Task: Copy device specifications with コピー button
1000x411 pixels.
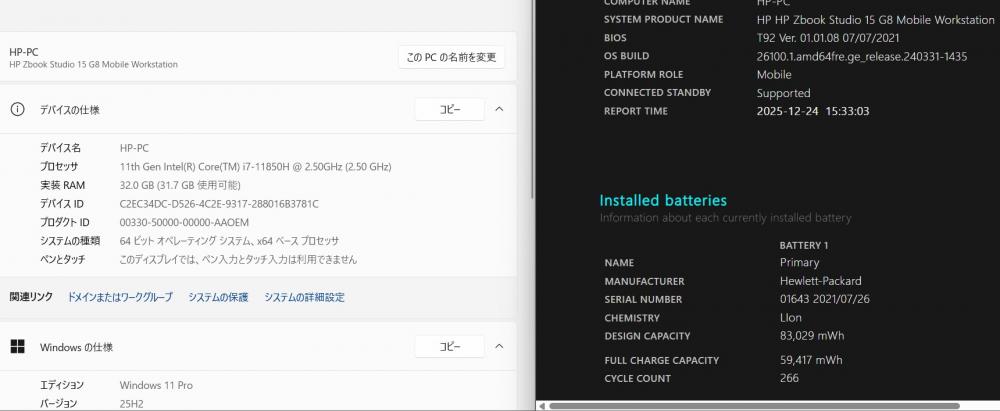Action: click(450, 109)
